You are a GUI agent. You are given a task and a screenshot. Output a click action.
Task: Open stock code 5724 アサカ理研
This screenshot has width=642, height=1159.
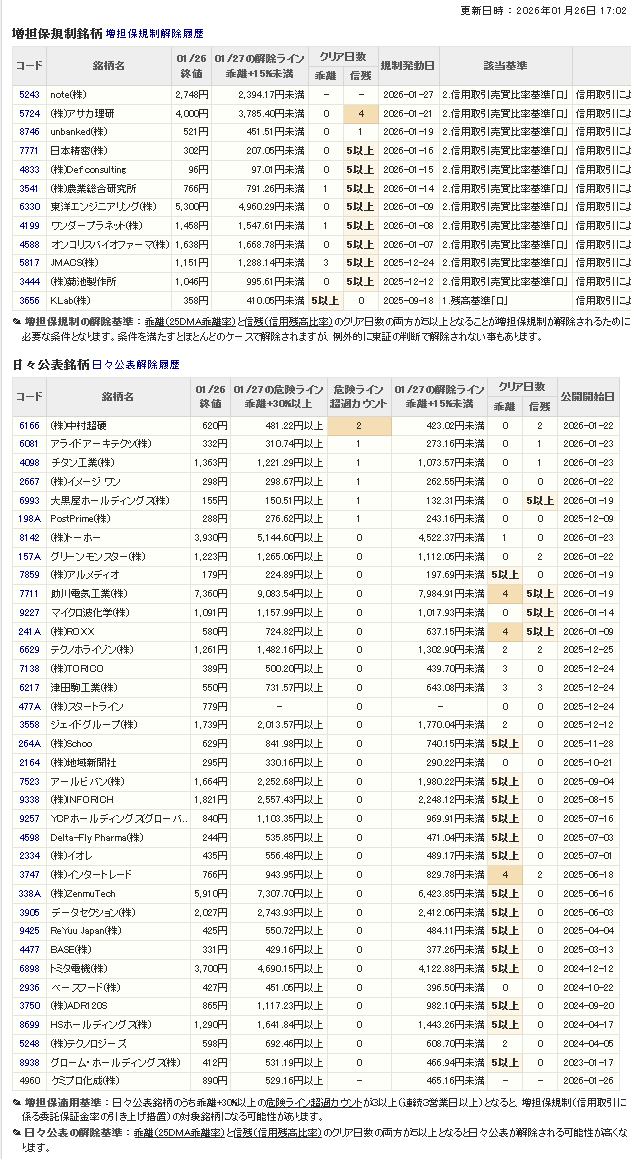tap(29, 113)
